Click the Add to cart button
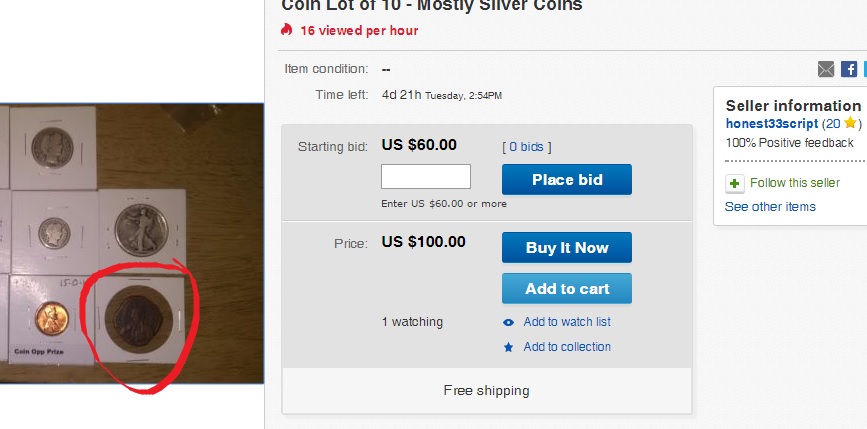This screenshot has width=867, height=429. click(566, 289)
